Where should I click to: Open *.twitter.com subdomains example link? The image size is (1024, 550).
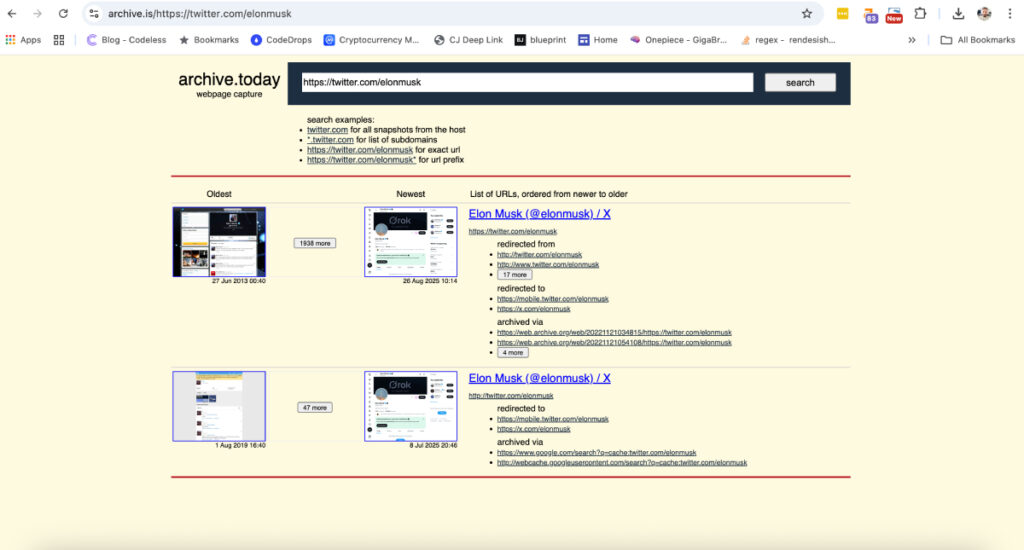330,140
